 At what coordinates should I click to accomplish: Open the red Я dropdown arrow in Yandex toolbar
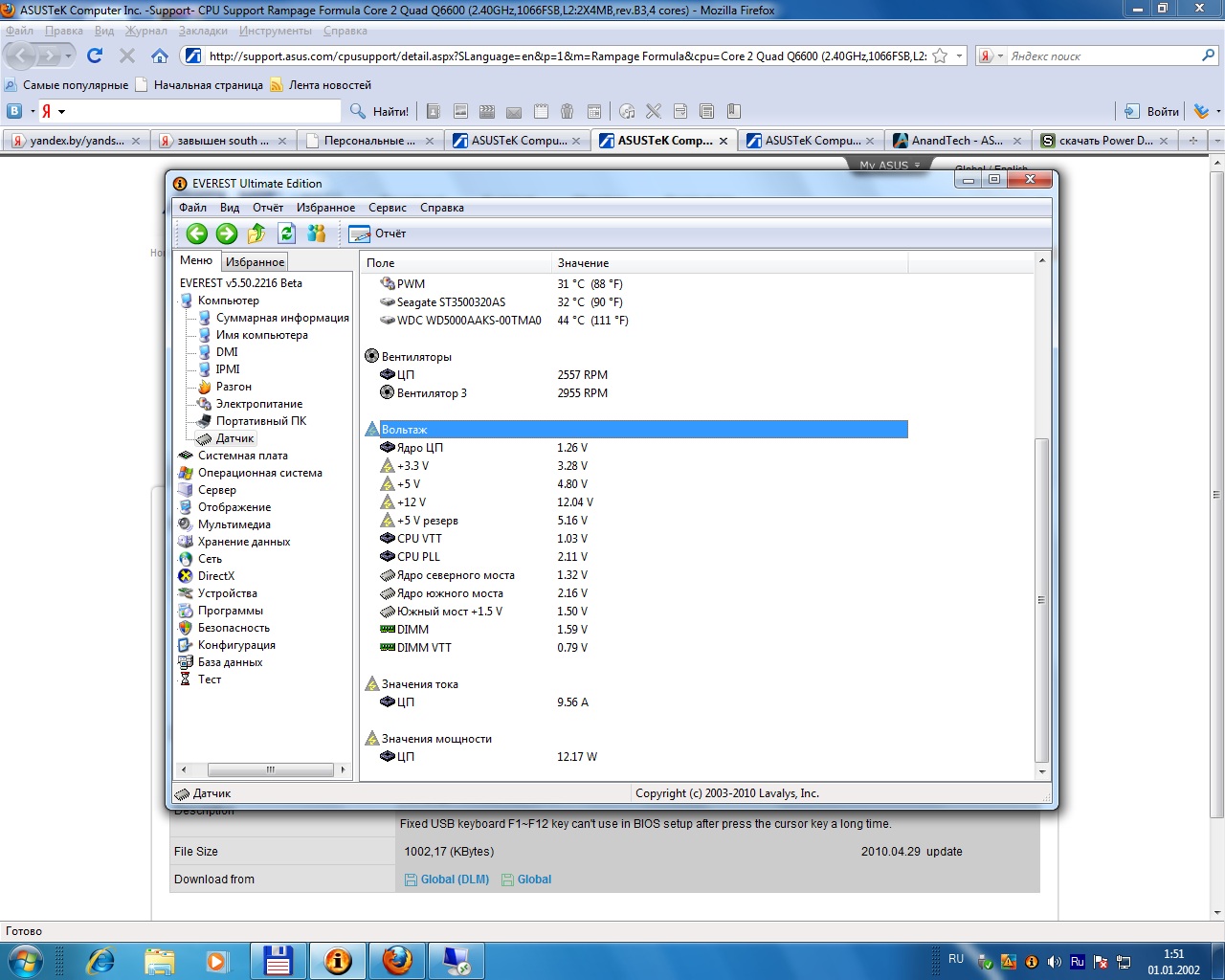(61, 111)
